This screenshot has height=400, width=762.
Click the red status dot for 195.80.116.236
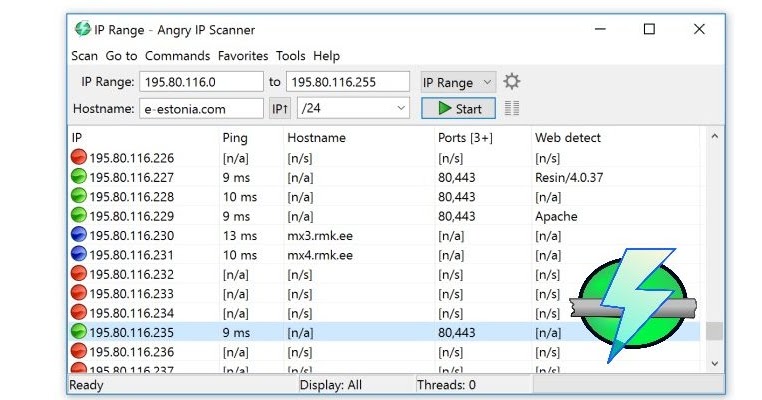tap(79, 351)
